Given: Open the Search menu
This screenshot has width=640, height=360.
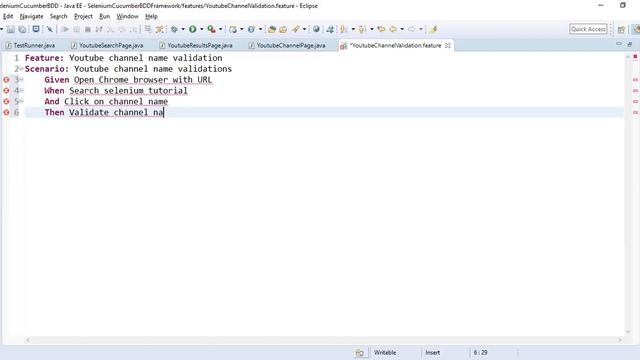Looking at the screenshot, I should [58, 16].
